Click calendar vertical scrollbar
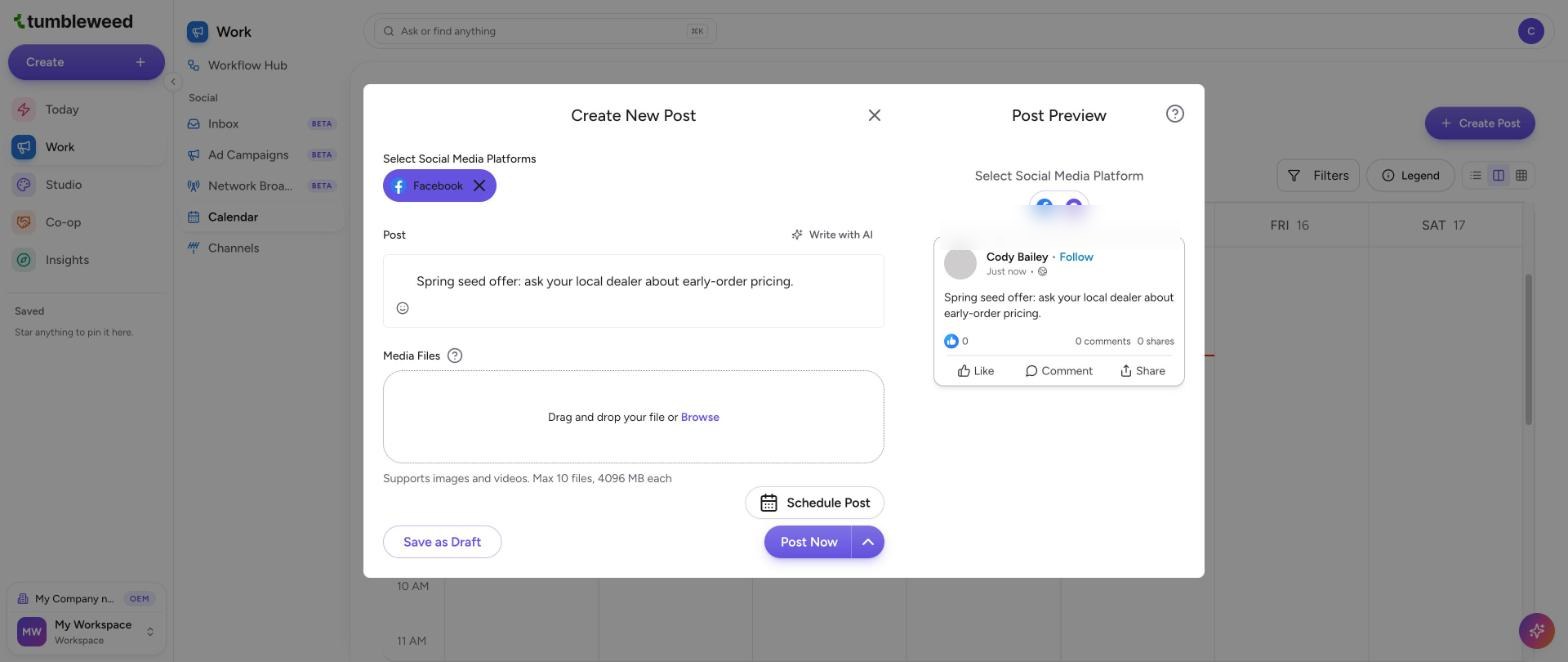The image size is (1568, 662). click(x=1528, y=348)
